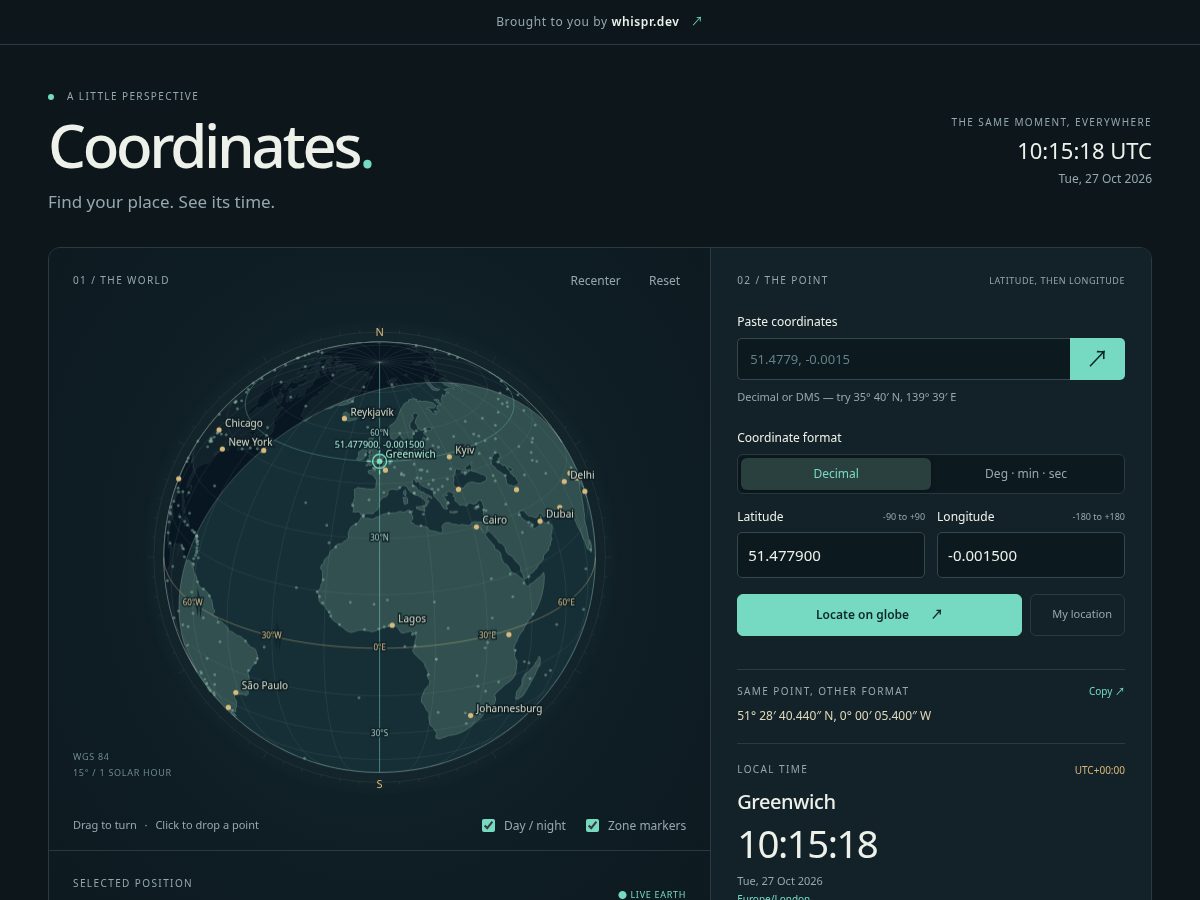1200x900 pixels.
Task: Click the Greenwich point marker on globe
Action: coord(379,461)
